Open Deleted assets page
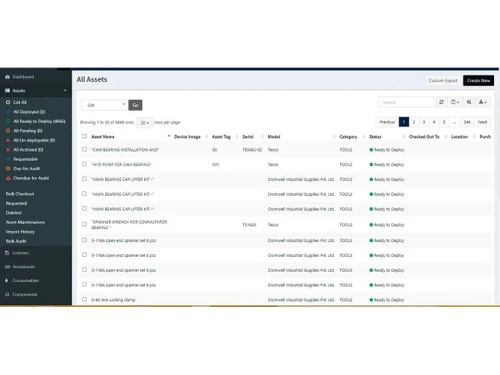 click(x=14, y=213)
